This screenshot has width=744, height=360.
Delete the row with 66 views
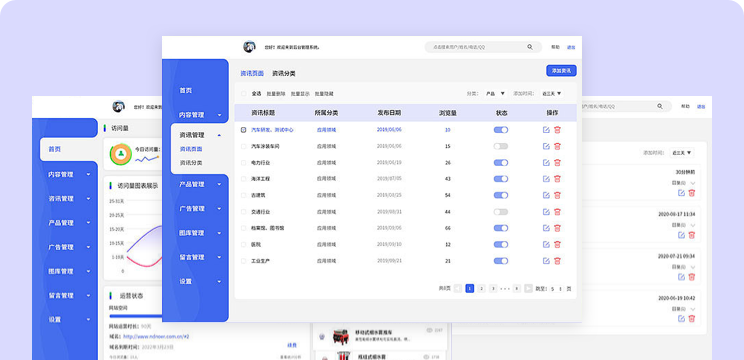[557, 228]
